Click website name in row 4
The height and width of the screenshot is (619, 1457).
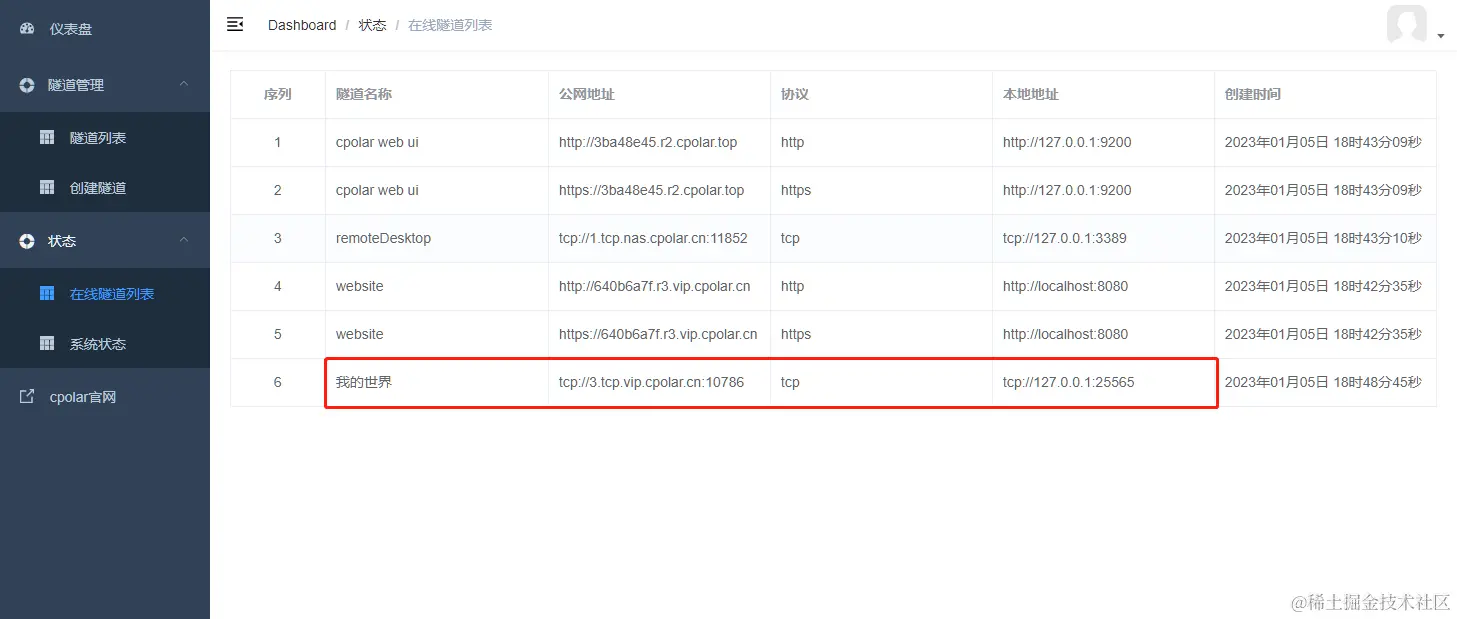tap(360, 286)
